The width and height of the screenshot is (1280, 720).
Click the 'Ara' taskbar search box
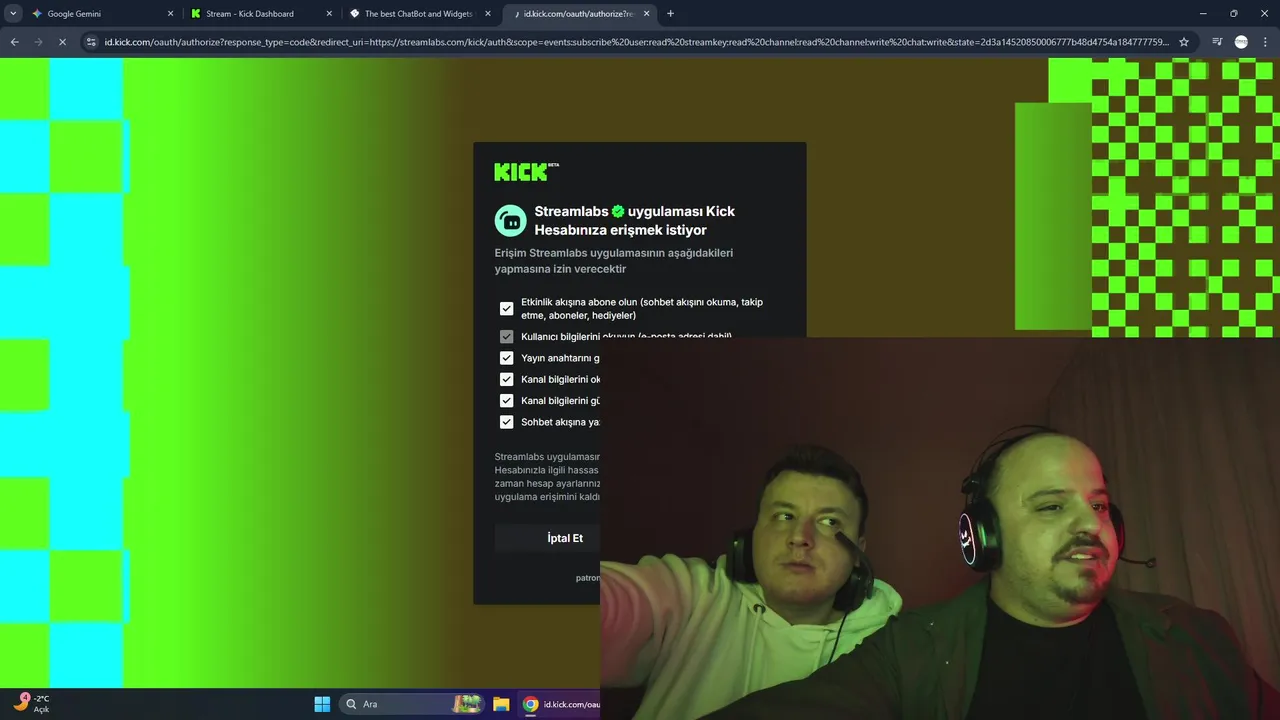tap(410, 704)
